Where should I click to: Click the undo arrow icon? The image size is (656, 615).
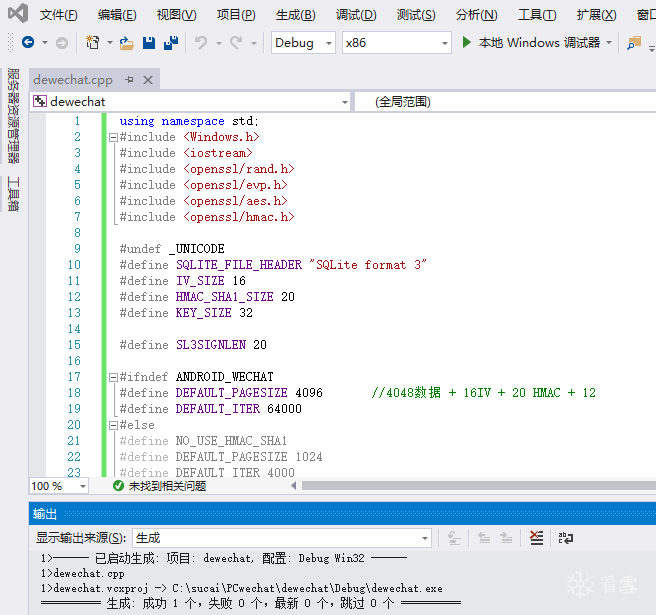(201, 42)
